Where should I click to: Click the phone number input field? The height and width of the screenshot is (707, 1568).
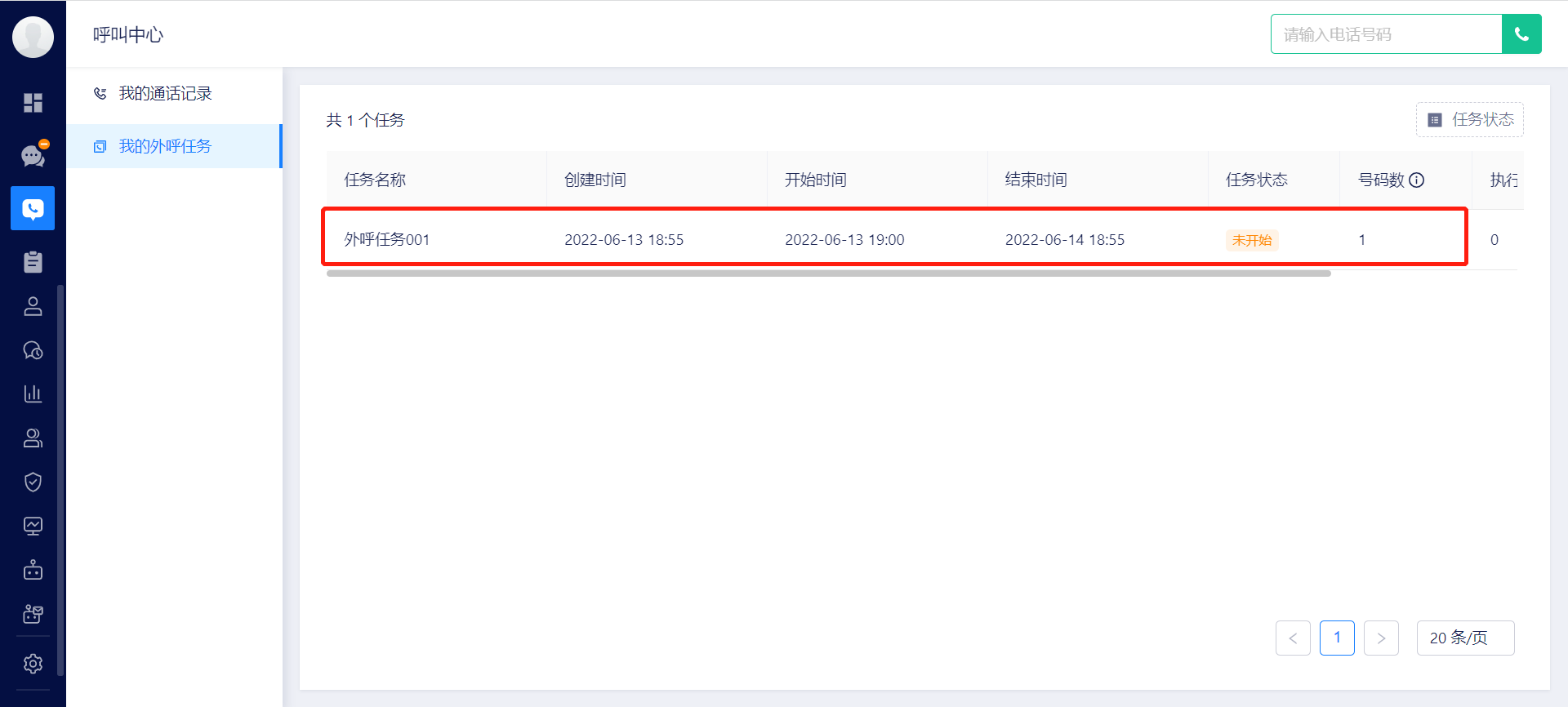click(x=1387, y=34)
